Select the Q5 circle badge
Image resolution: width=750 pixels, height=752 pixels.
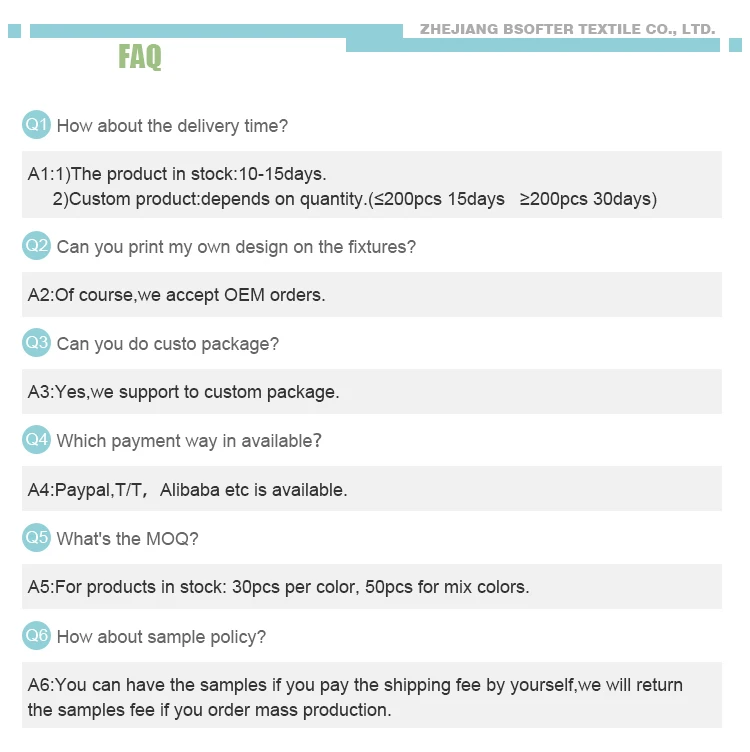coord(37,538)
